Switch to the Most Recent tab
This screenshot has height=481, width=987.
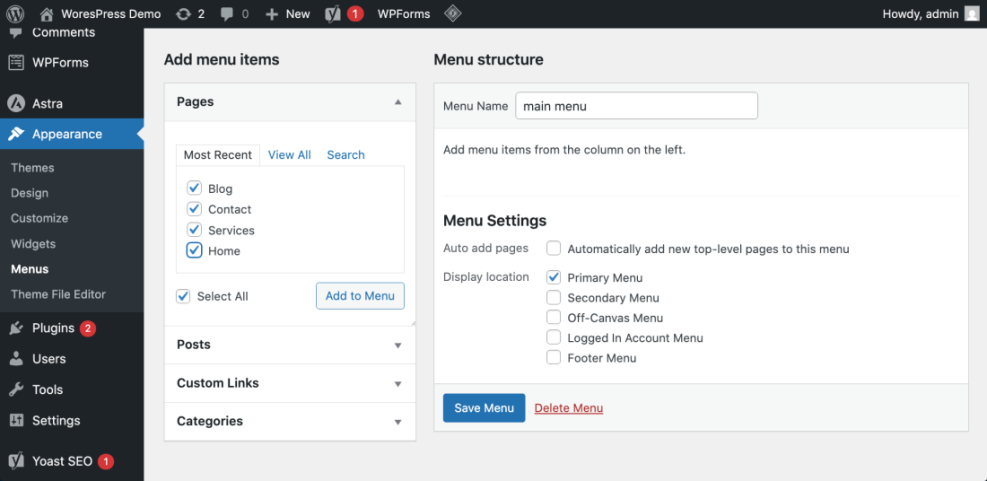pyautogui.click(x=218, y=155)
